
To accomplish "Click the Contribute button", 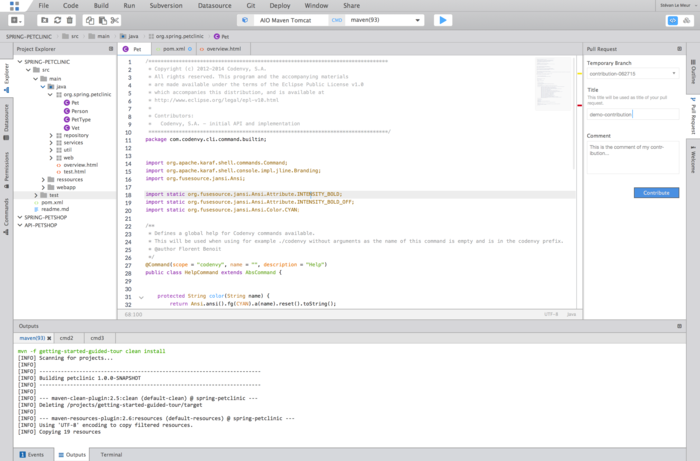I will click(x=656, y=192).
